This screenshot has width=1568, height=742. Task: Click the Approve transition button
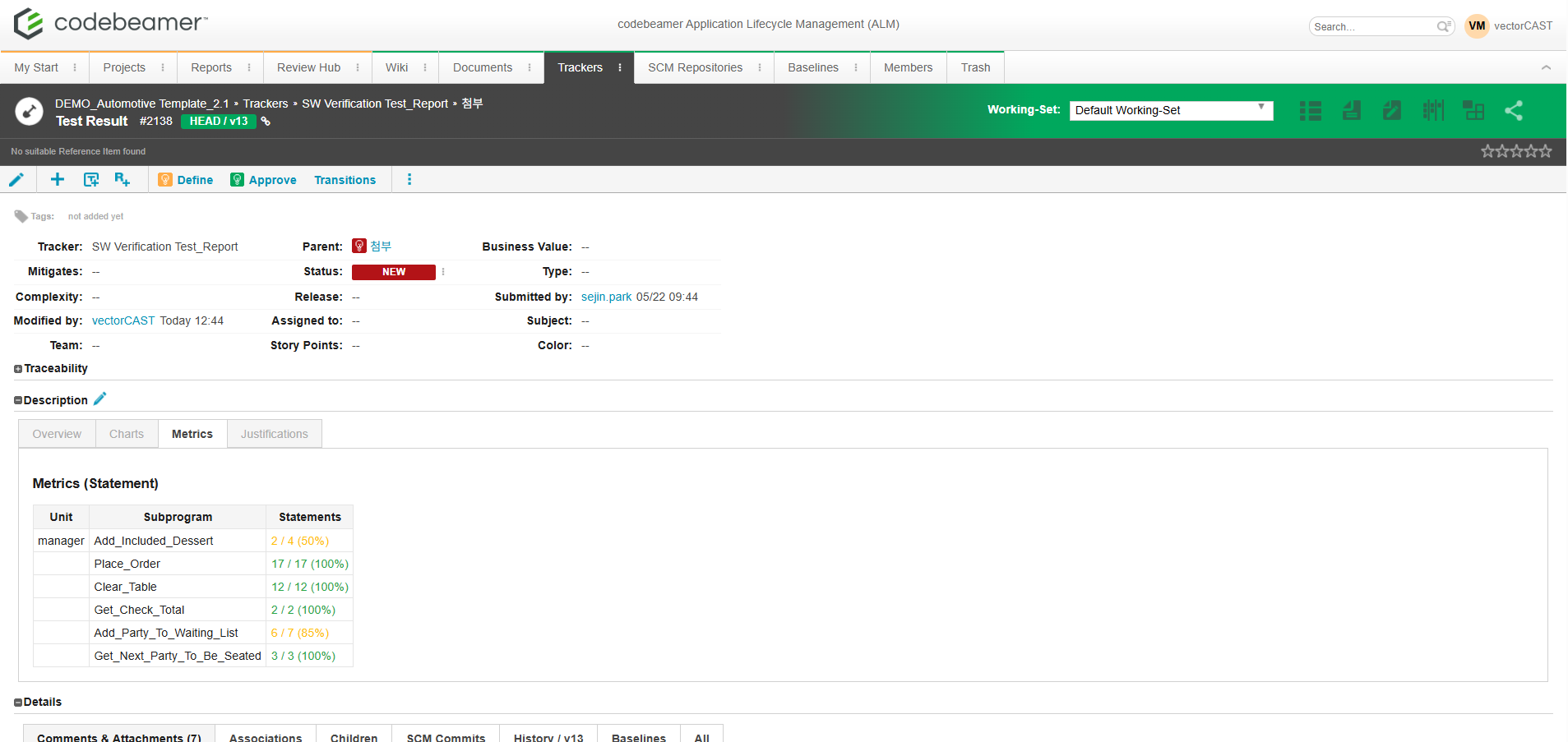(x=271, y=179)
